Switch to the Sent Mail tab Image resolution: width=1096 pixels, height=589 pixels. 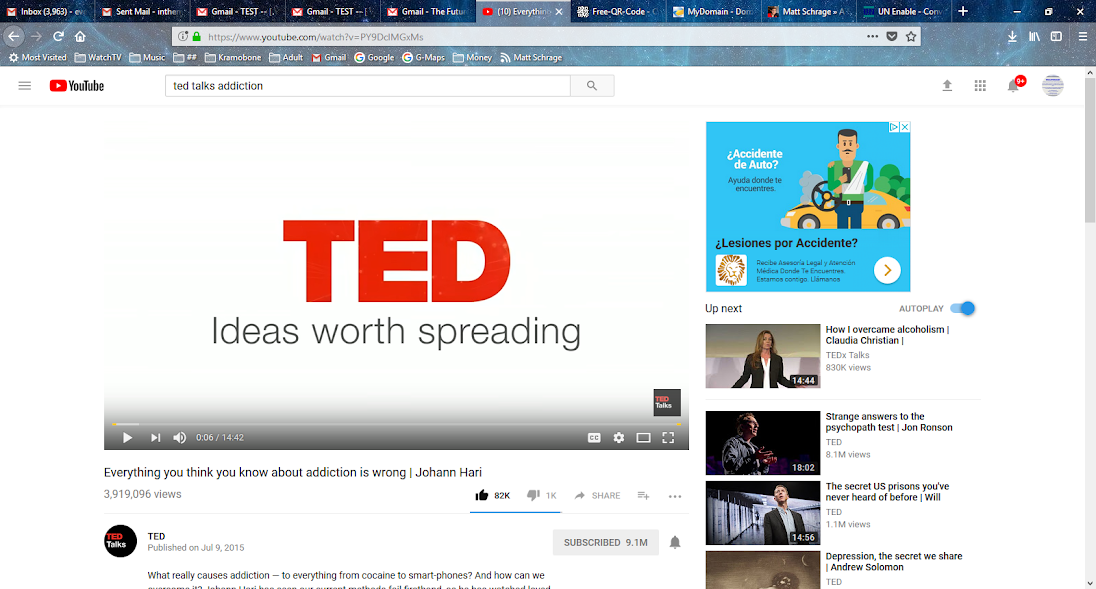142,11
